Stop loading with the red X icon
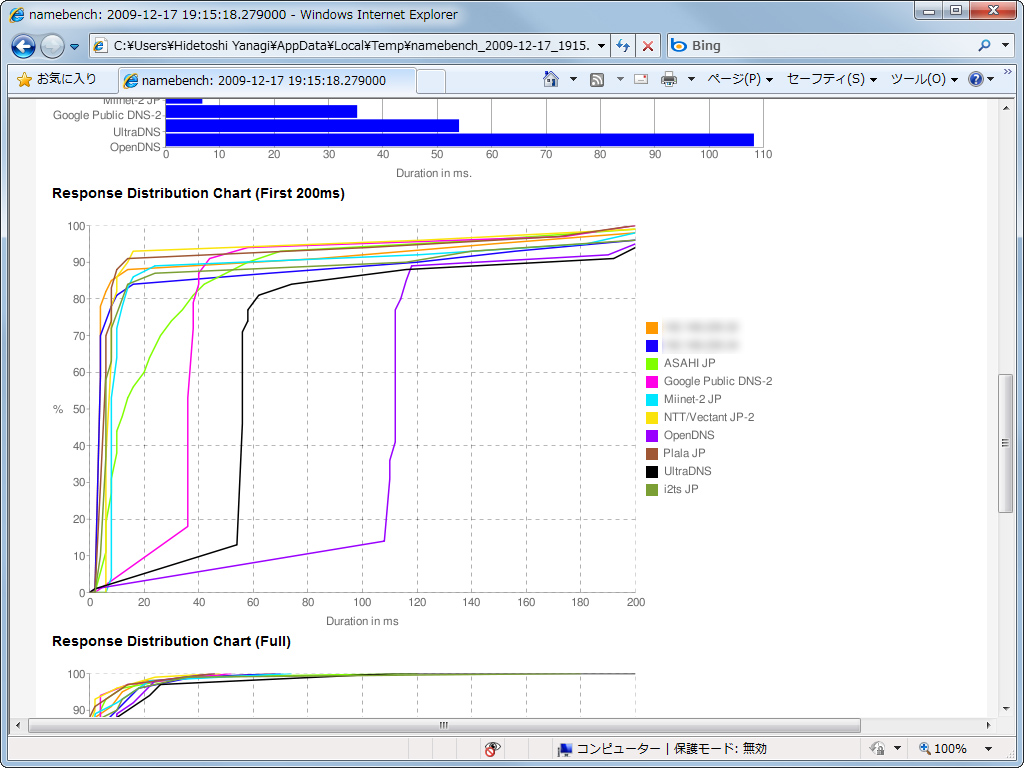Image resolution: width=1024 pixels, height=768 pixels. click(x=647, y=46)
